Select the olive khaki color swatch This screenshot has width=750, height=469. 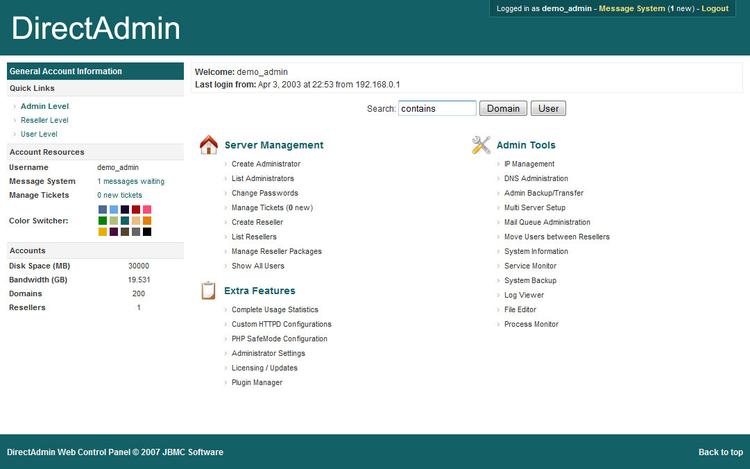coord(114,220)
